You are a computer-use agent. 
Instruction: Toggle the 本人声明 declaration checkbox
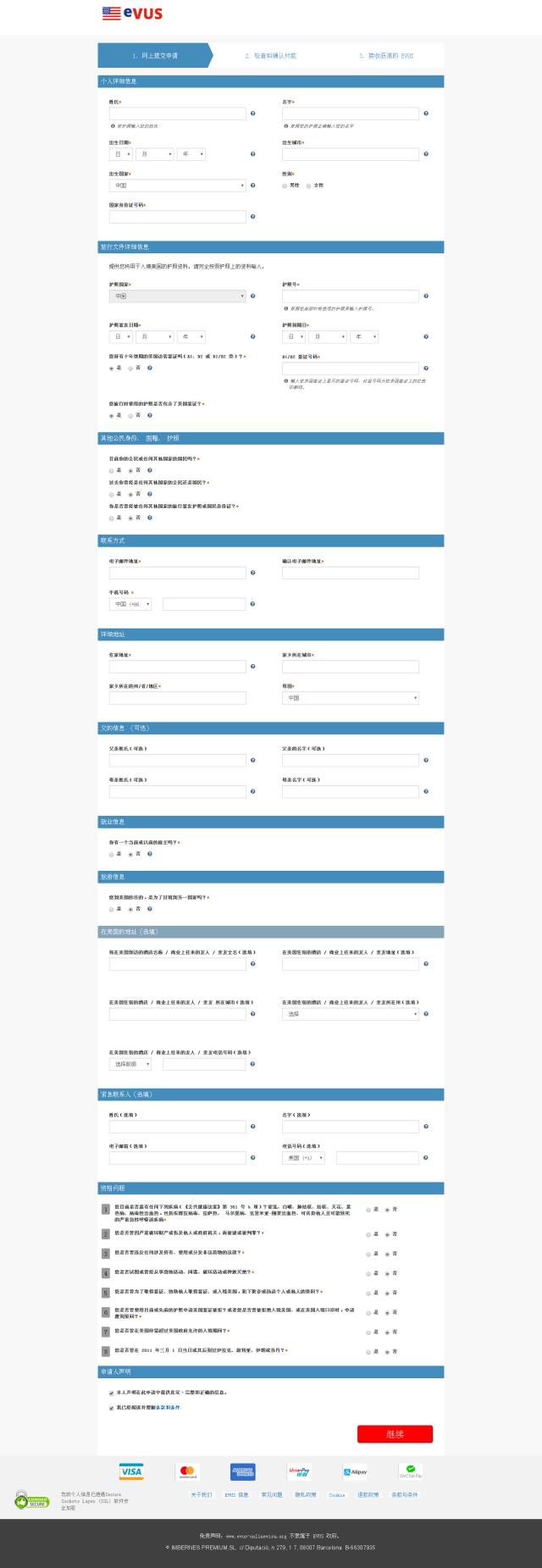111,1393
